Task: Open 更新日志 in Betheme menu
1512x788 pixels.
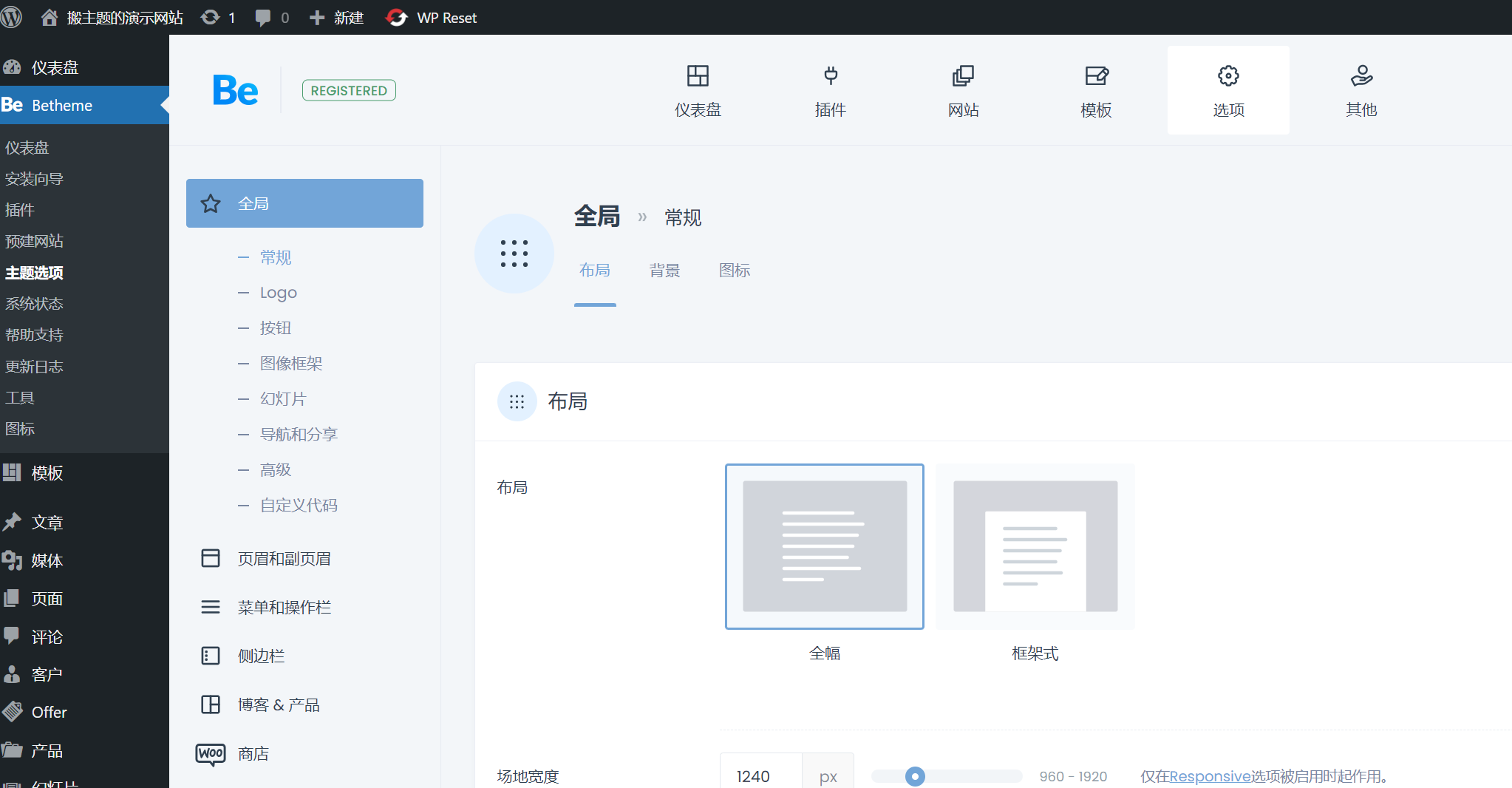Action: 34,367
